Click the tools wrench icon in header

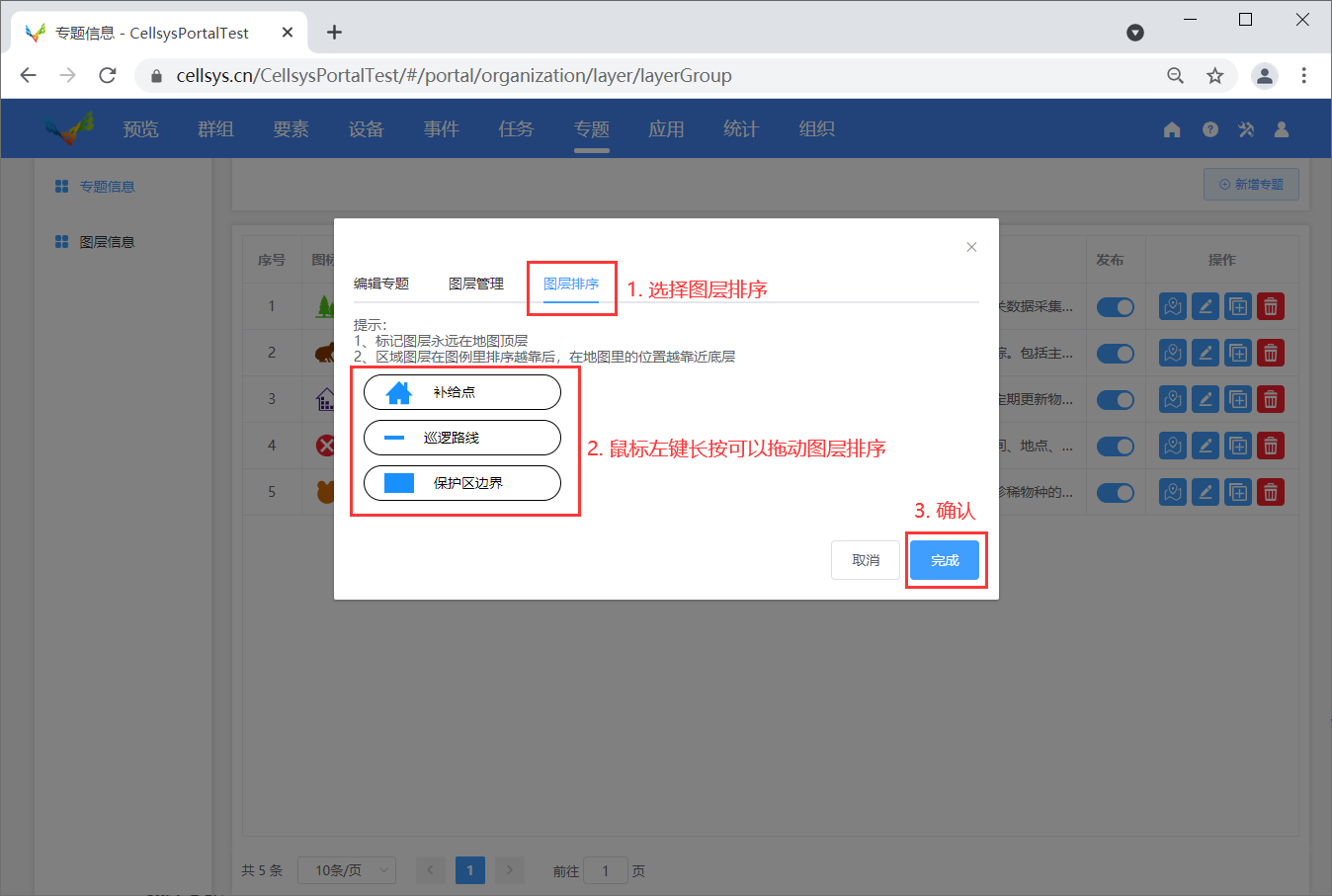click(x=1245, y=129)
